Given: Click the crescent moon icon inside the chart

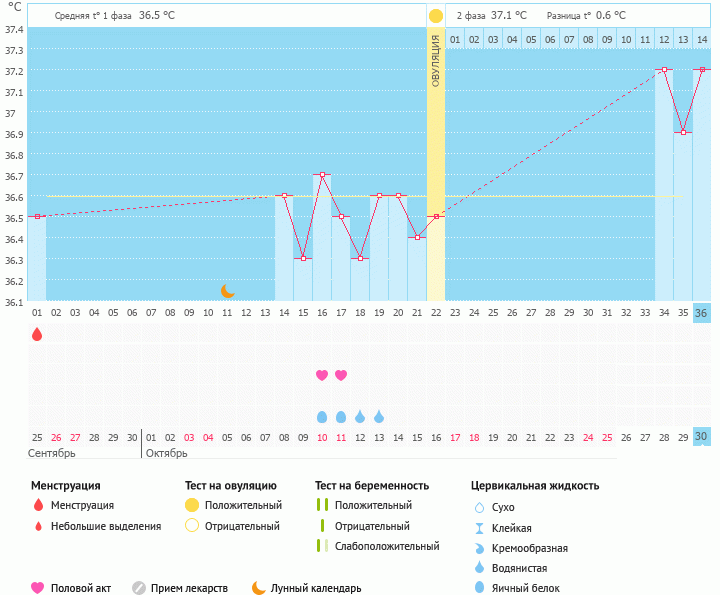Looking at the screenshot, I should 228,290.
